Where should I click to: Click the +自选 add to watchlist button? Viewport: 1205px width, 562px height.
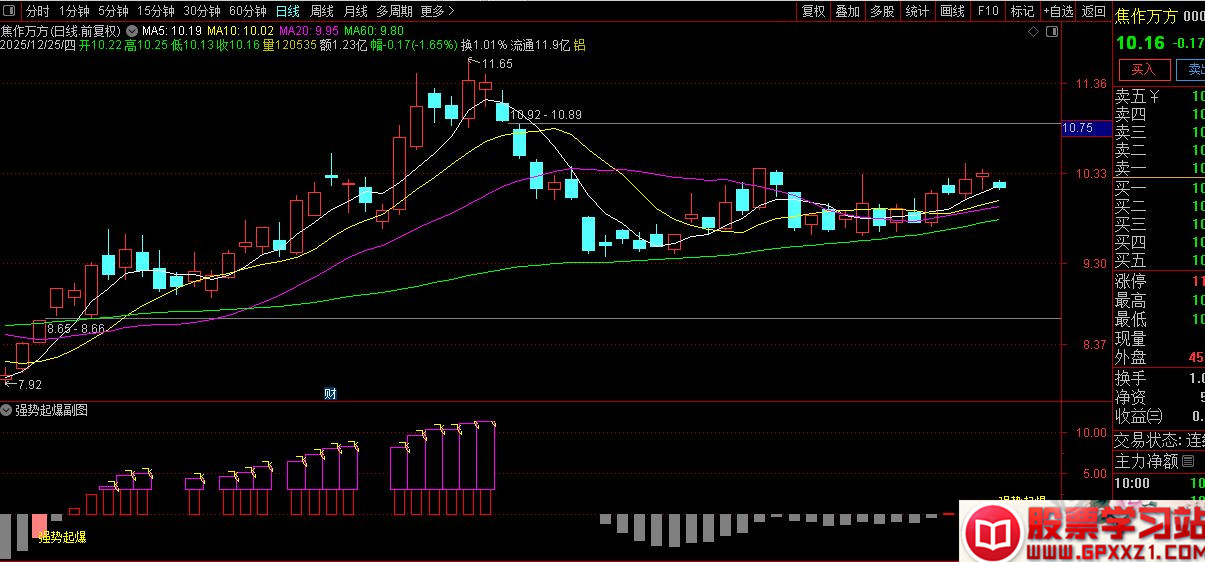pos(1057,11)
